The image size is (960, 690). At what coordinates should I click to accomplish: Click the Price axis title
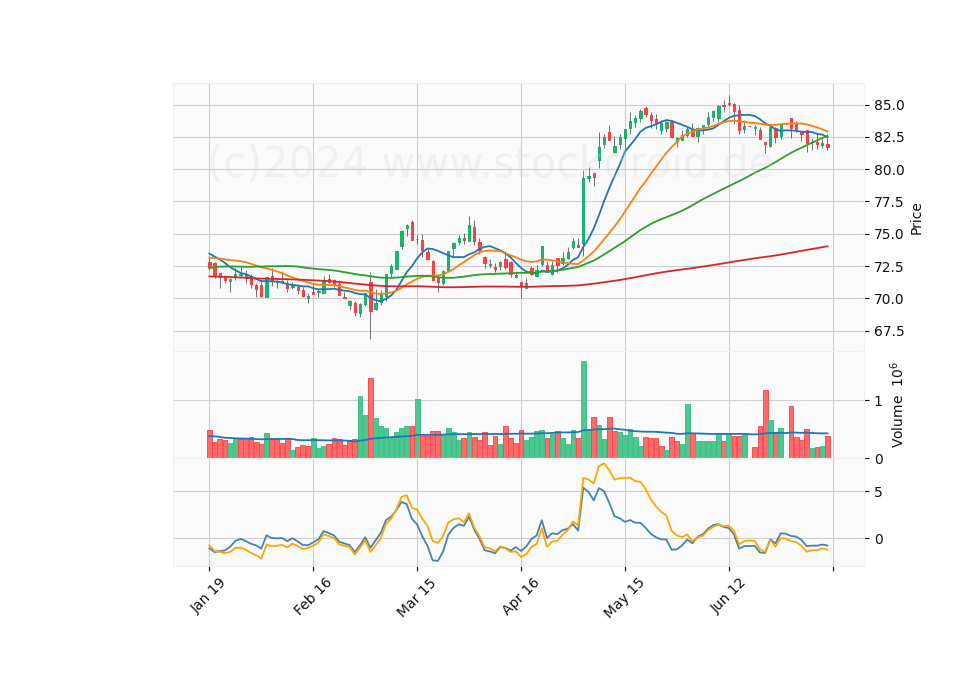916,219
